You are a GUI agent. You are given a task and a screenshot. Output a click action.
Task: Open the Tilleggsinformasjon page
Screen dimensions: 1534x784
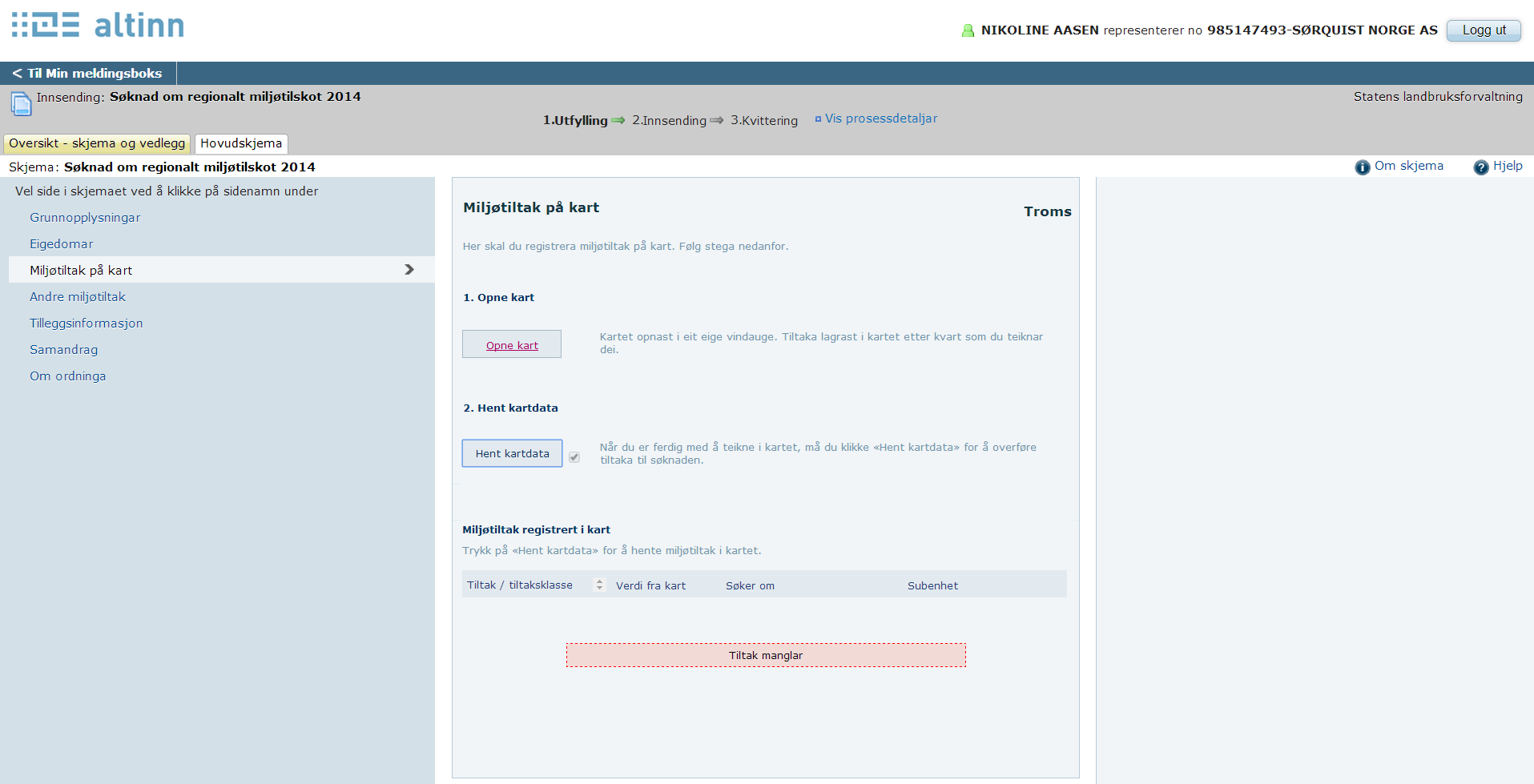(x=87, y=323)
